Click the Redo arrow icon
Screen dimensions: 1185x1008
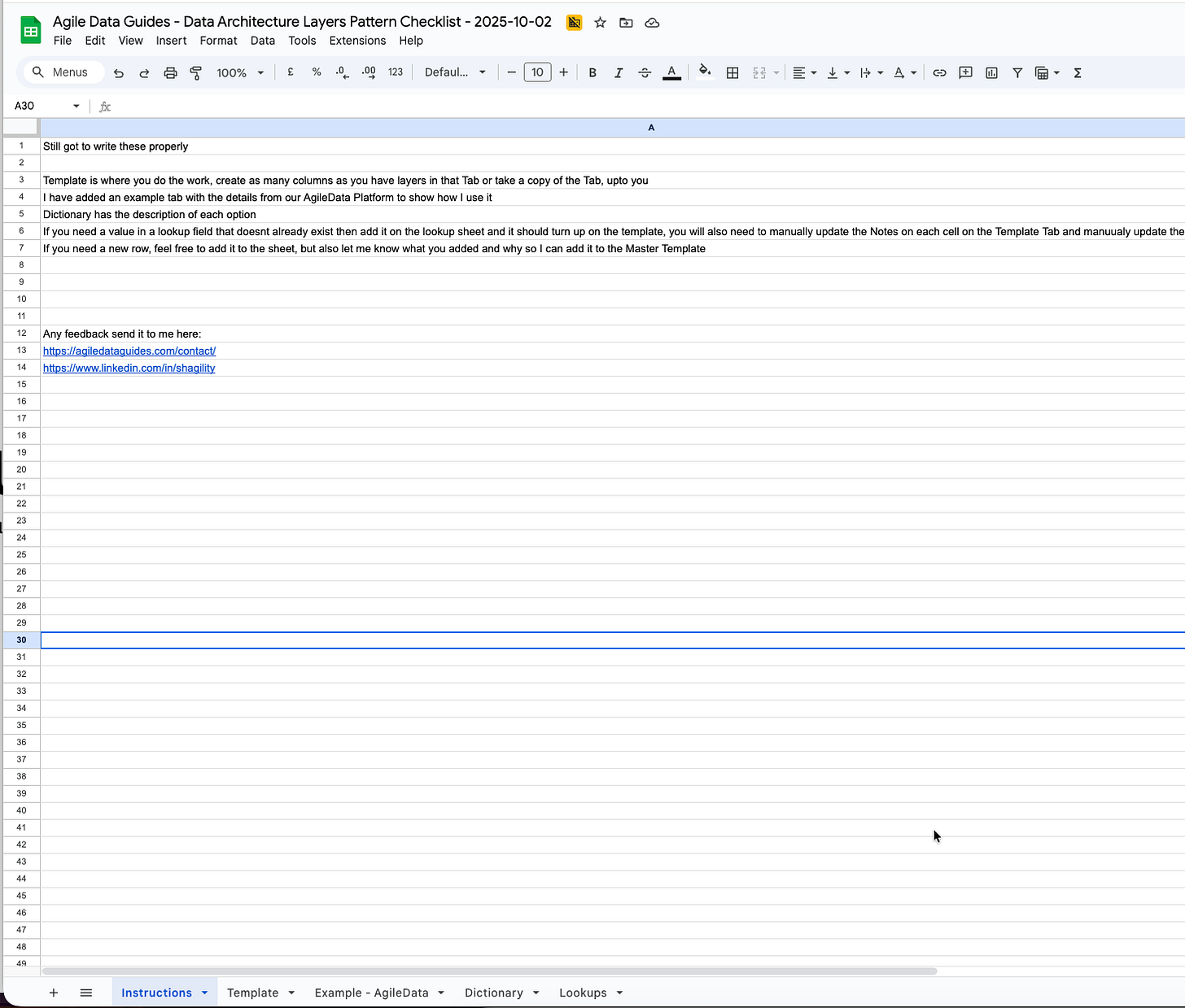pos(144,73)
